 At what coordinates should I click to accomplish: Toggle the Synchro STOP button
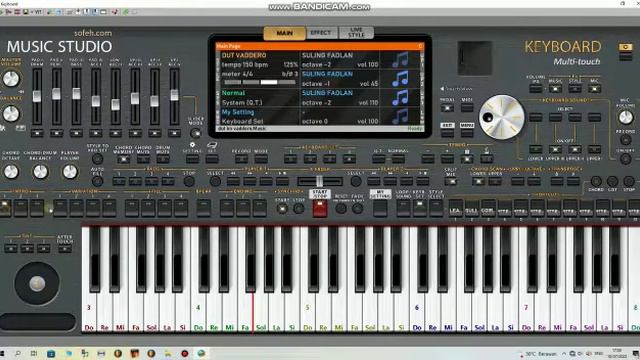pos(299,209)
